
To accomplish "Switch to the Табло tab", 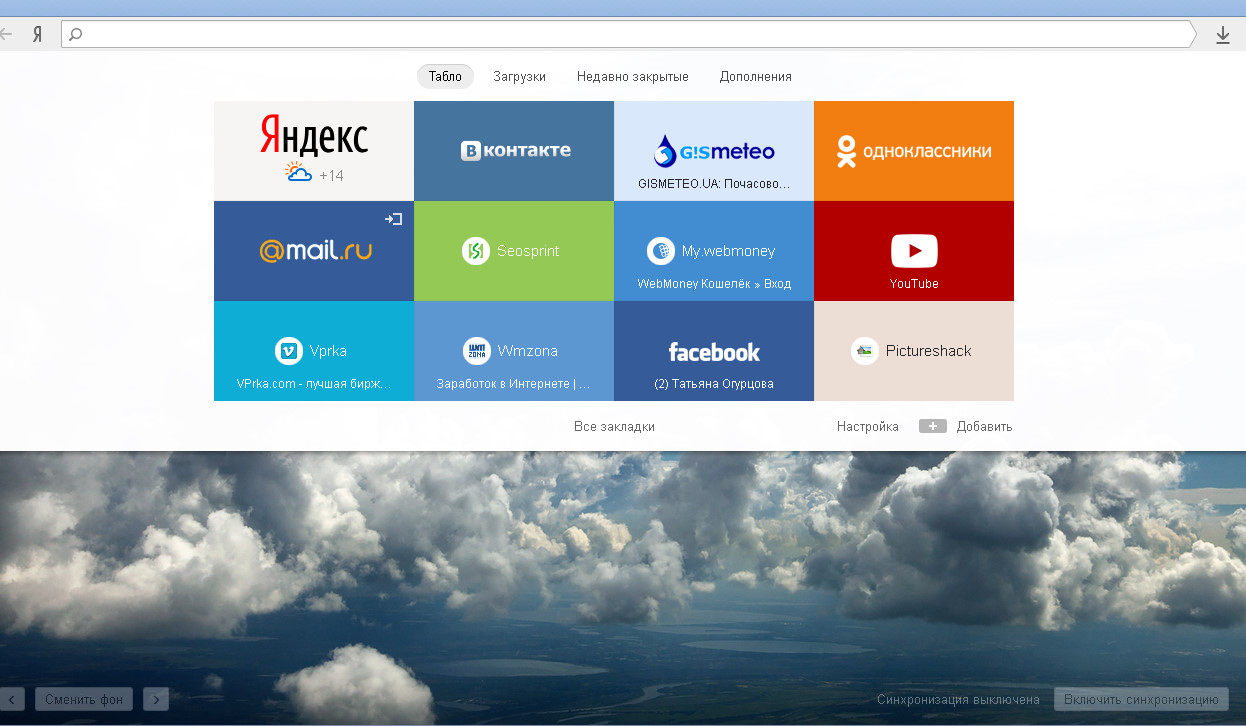I will [445, 76].
